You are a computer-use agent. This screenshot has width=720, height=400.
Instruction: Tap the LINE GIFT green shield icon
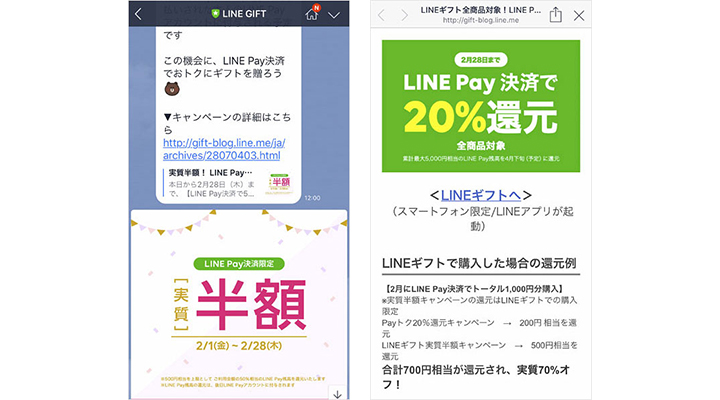pos(215,14)
